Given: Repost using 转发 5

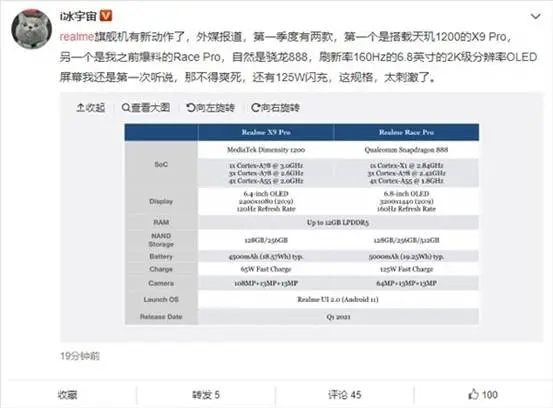Looking at the screenshot, I should pyautogui.click(x=206, y=395).
